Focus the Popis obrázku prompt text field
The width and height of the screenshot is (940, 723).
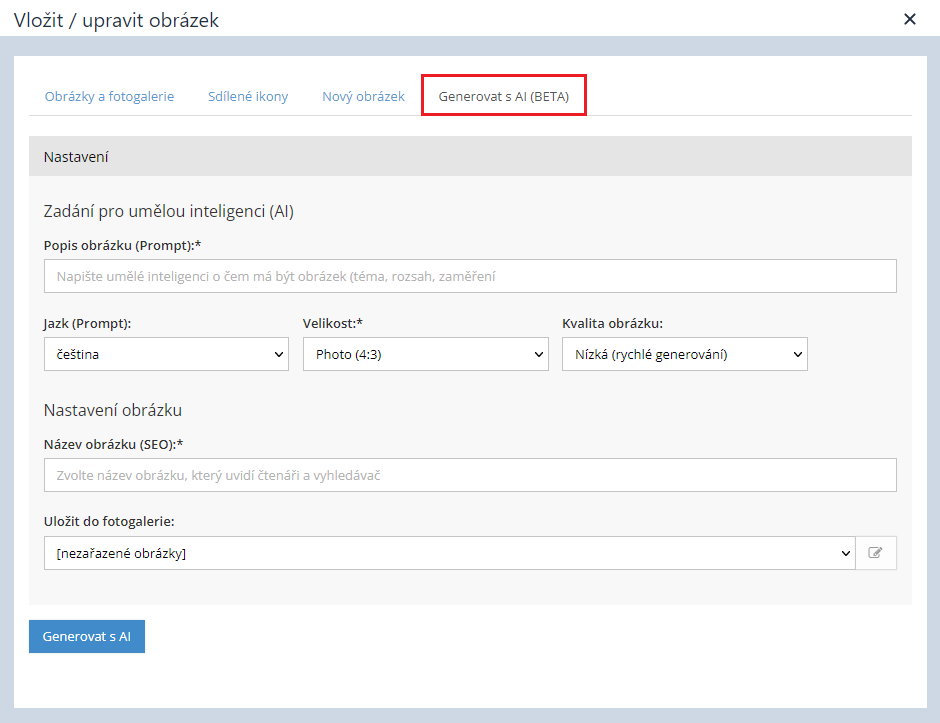[x=470, y=276]
